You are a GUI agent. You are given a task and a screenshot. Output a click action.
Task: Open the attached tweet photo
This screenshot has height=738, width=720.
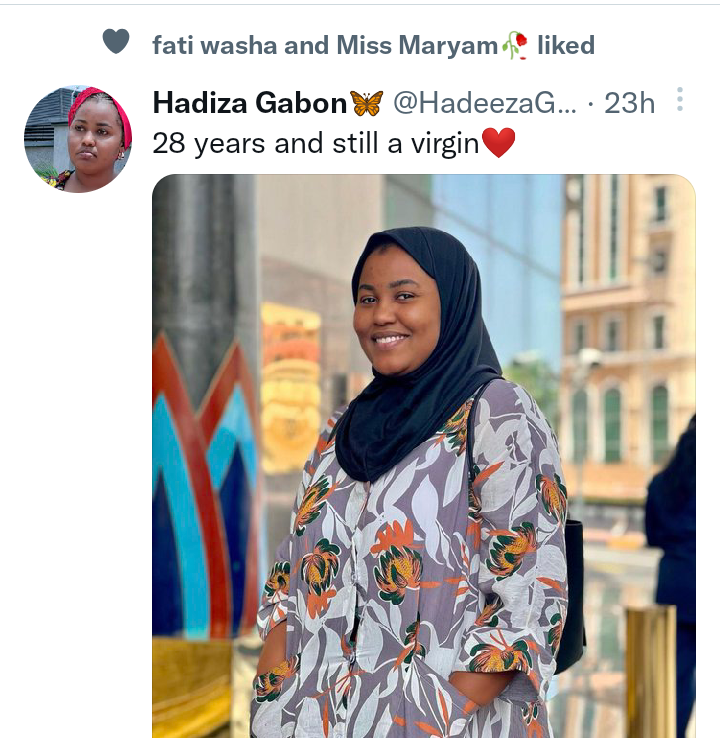[x=424, y=456]
